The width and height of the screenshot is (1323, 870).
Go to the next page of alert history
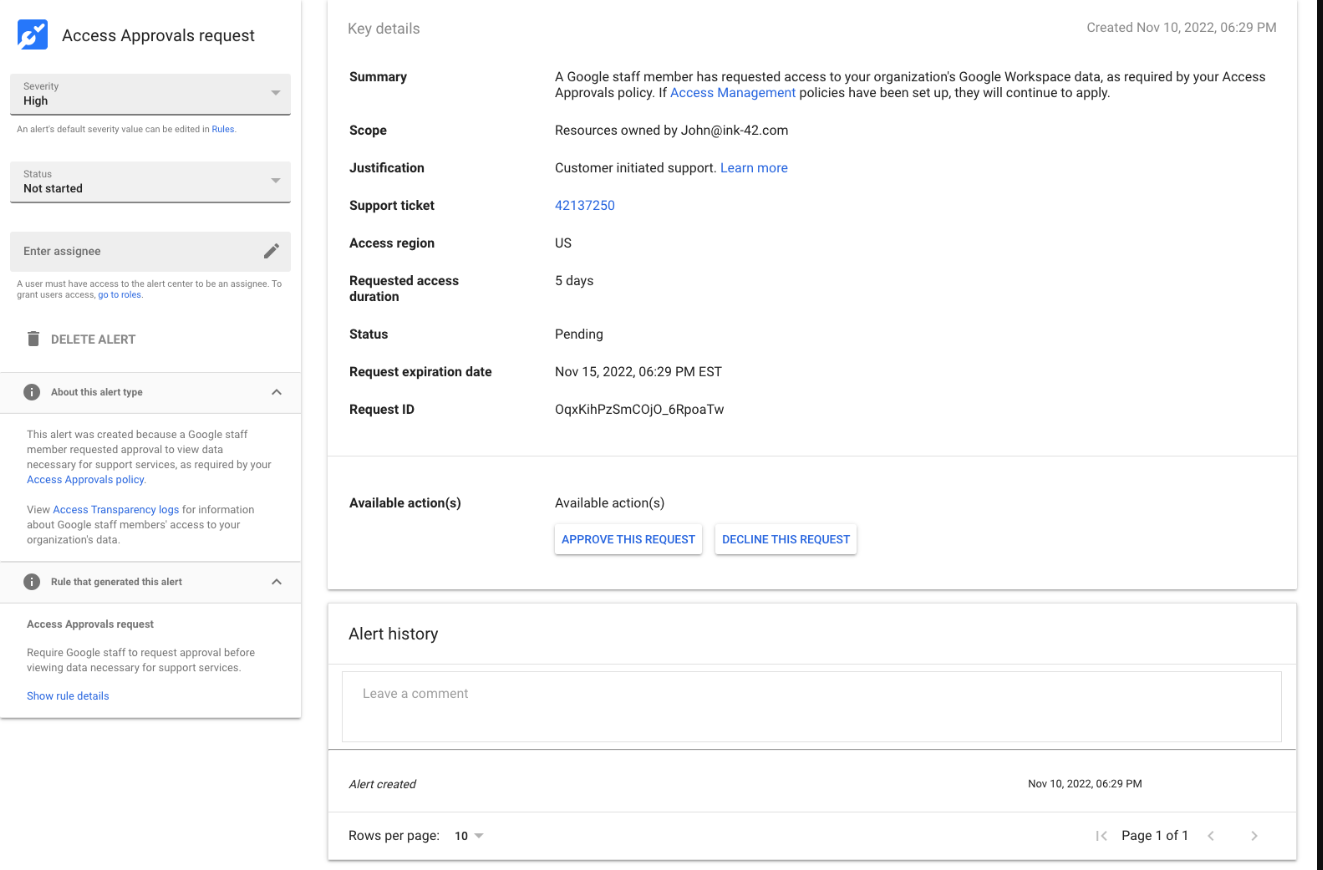tap(1254, 835)
